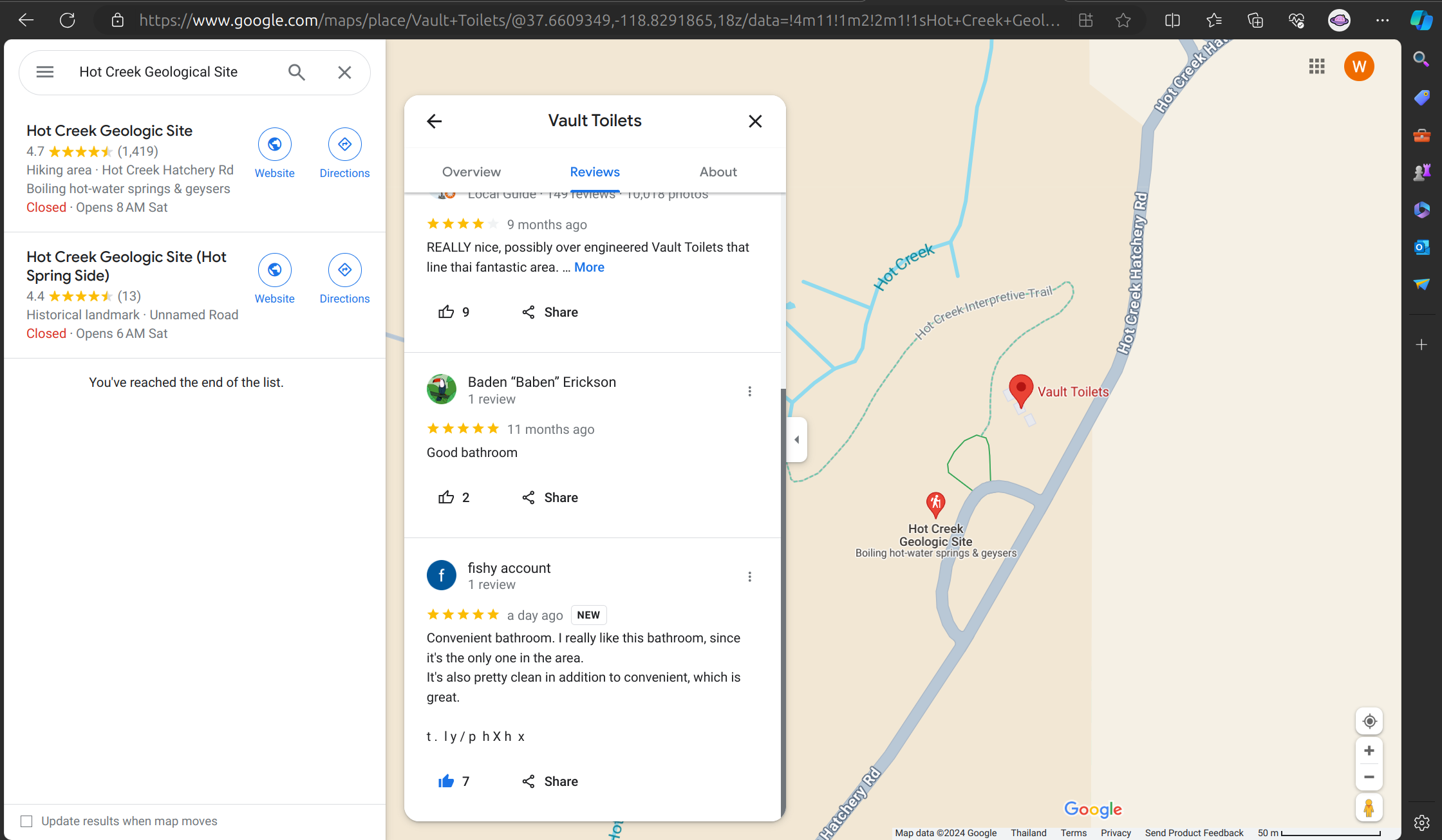Open the browser split screen icon
Screen dimensions: 1442x840
point(1172,21)
